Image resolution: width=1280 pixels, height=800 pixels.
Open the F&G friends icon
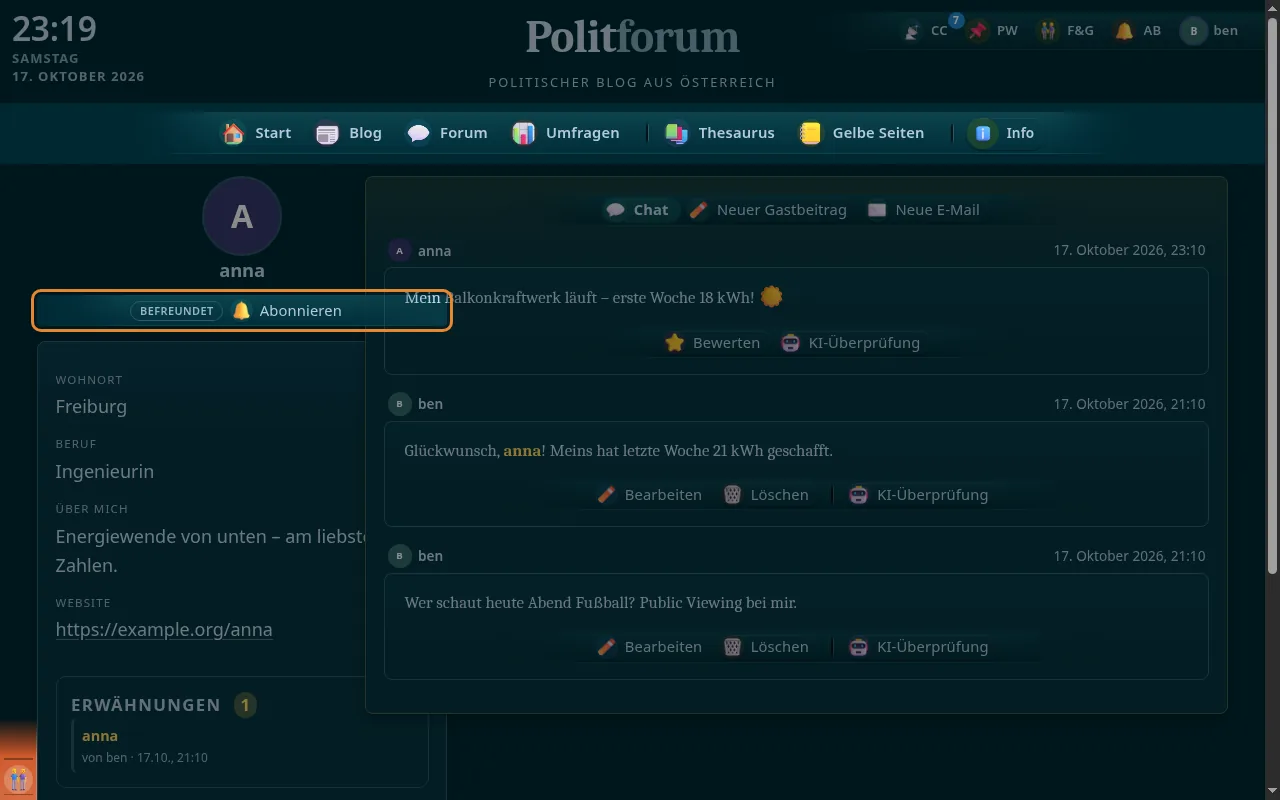(x=1066, y=31)
